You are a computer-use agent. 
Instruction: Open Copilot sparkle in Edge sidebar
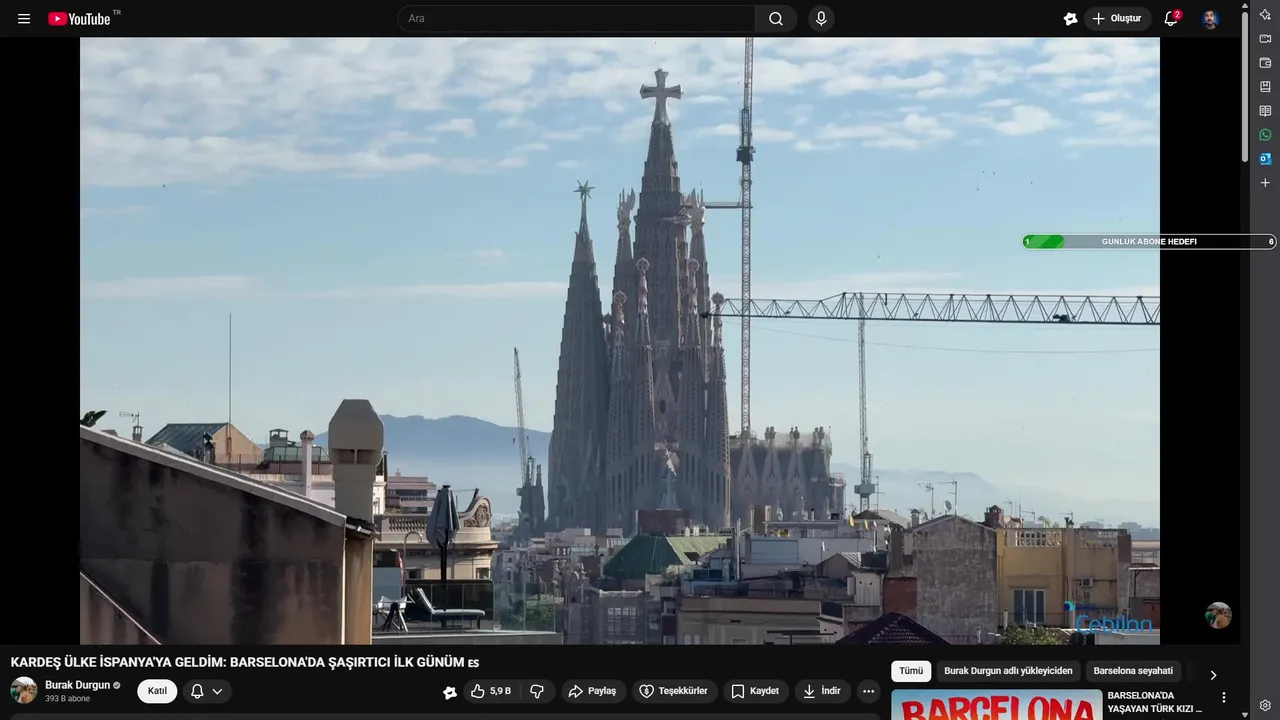tap(1265, 15)
